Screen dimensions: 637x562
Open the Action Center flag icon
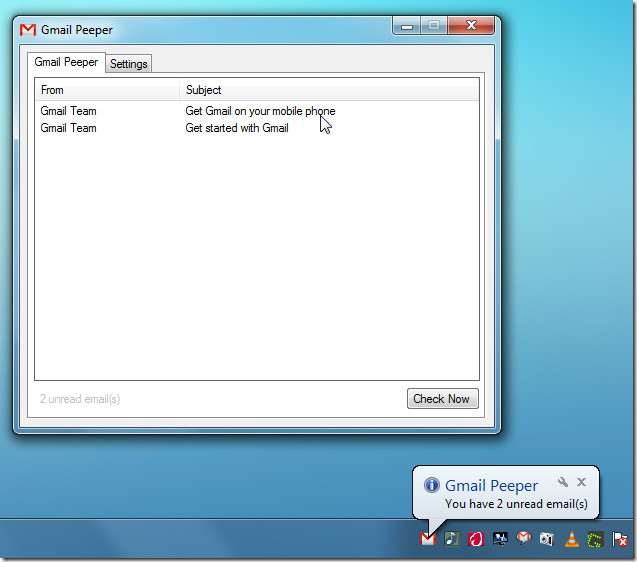[x=620, y=539]
